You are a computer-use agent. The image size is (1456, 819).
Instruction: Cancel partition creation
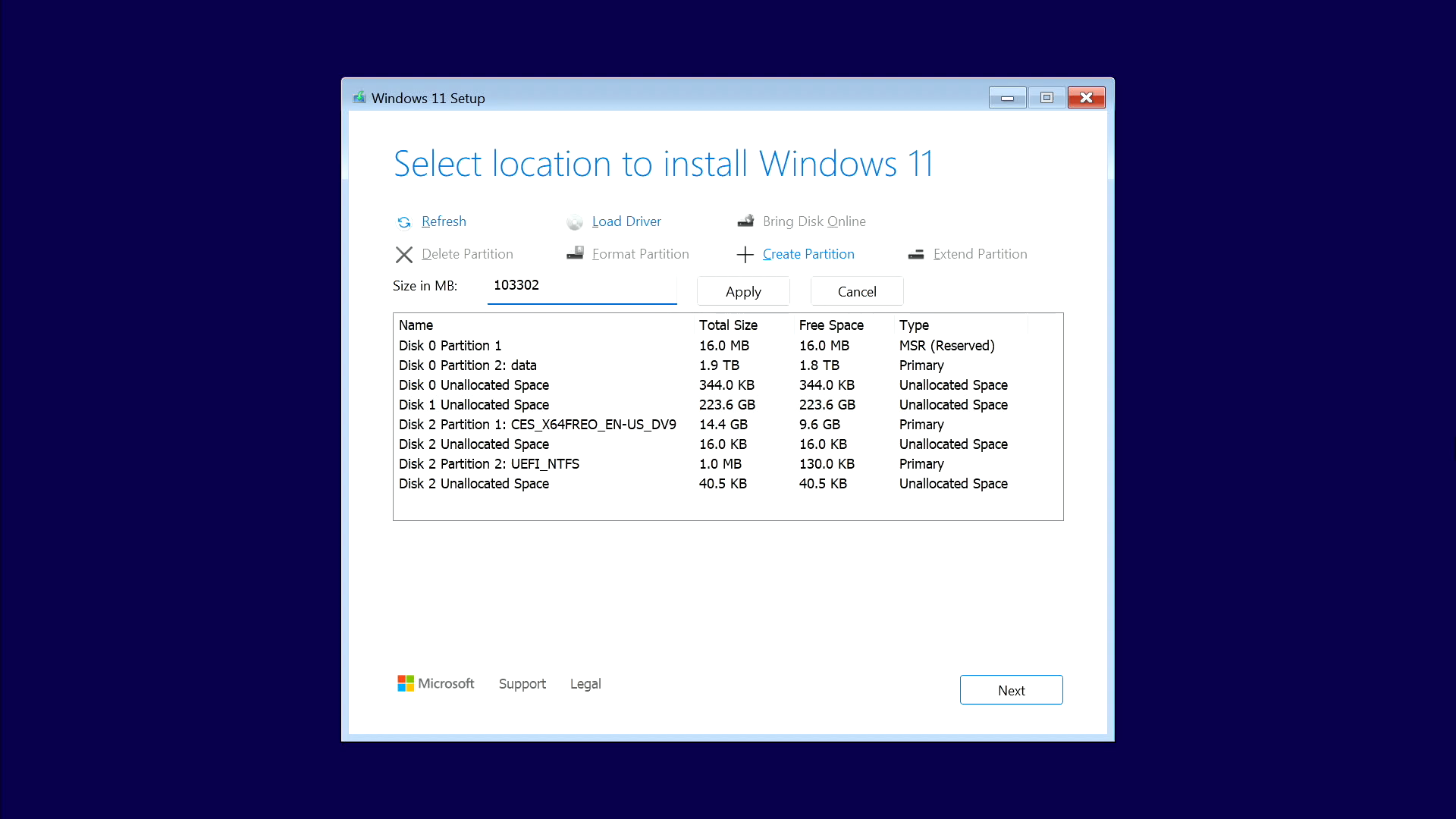(x=857, y=291)
